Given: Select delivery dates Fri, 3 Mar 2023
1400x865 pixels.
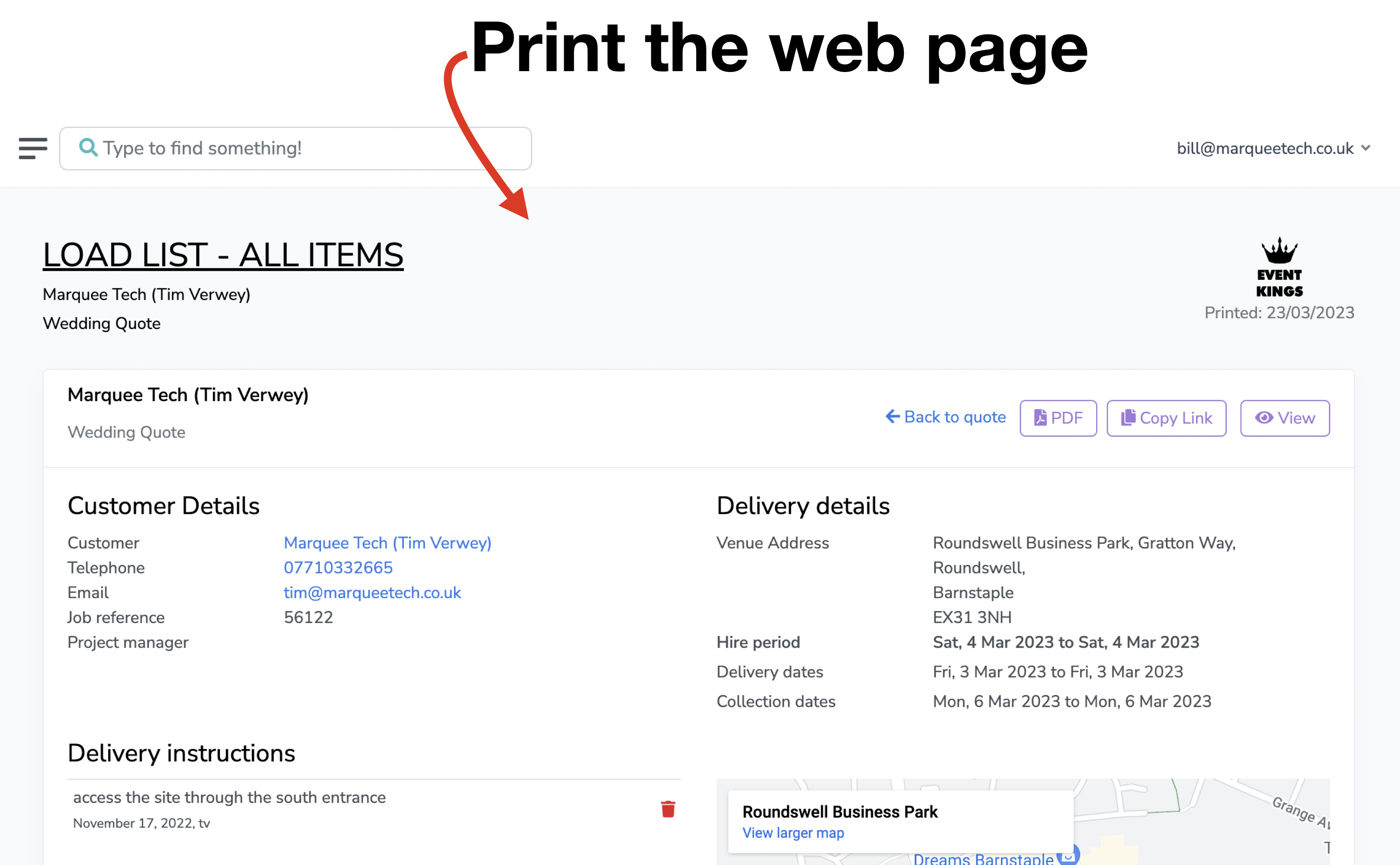Looking at the screenshot, I should click(1057, 672).
